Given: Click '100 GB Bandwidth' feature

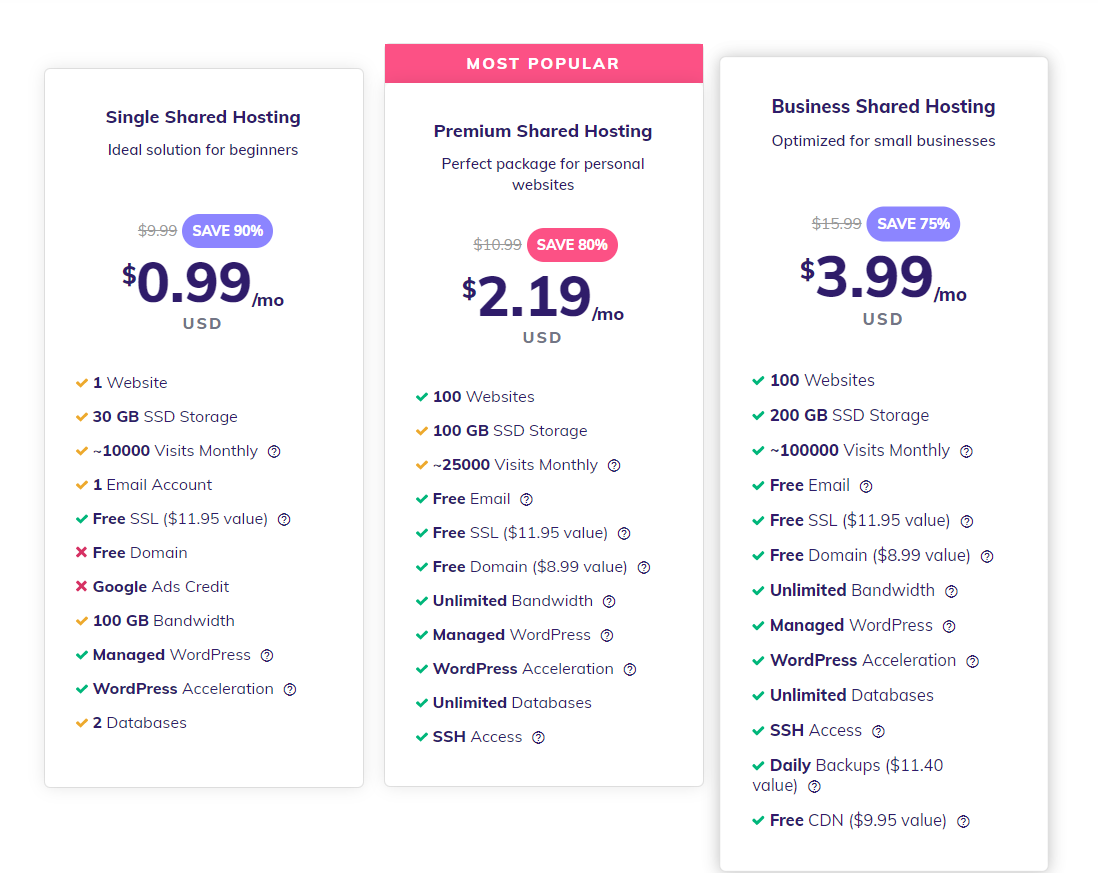Looking at the screenshot, I should (x=163, y=620).
